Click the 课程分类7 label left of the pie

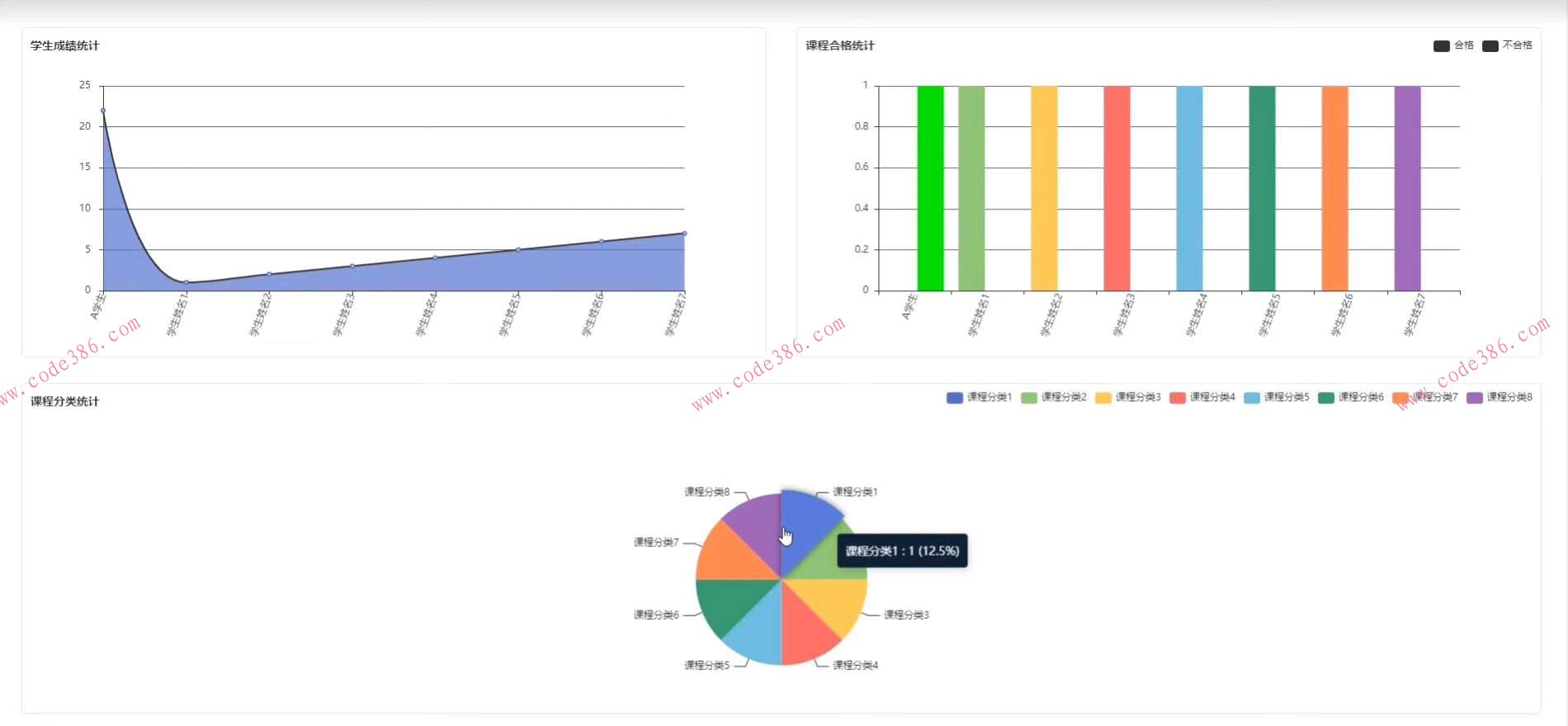[x=656, y=543]
